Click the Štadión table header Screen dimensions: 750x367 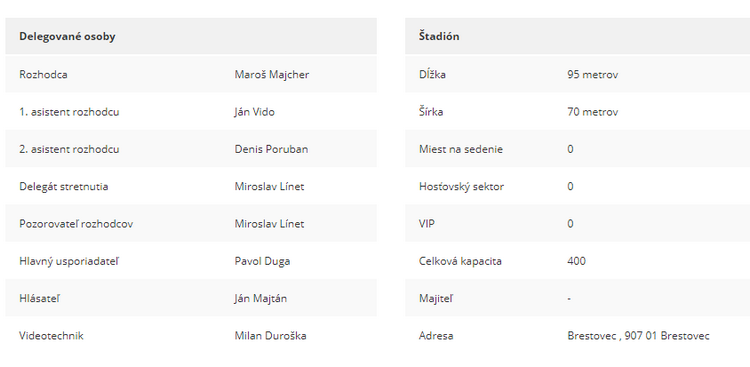pos(439,36)
